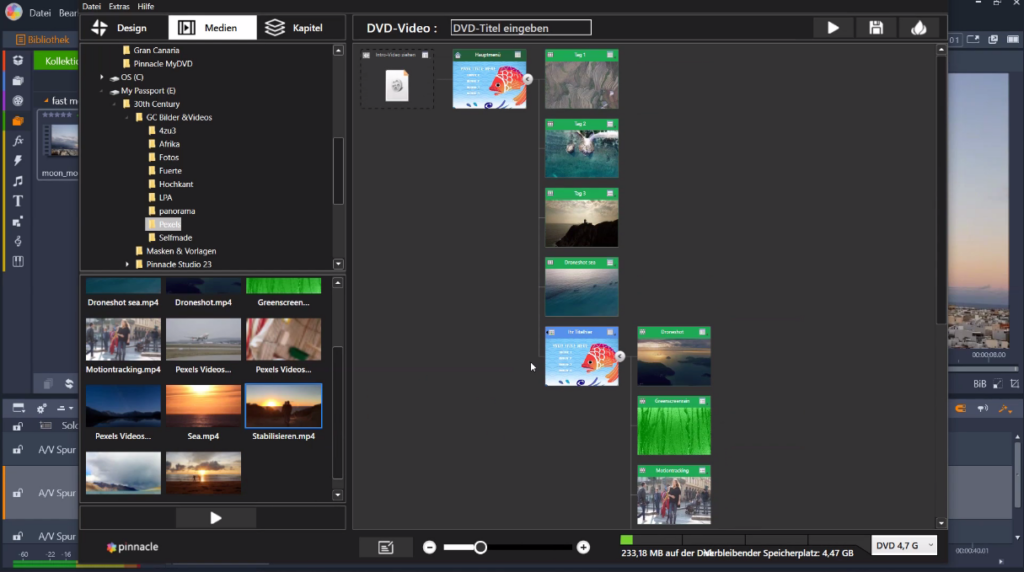Collapse the Hauptmenü tile with its side arrow
This screenshot has height=572, width=1024.
pos(528,79)
